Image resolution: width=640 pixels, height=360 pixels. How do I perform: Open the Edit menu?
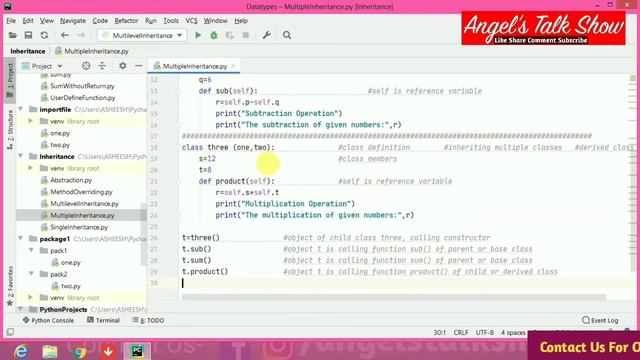click(x=28, y=21)
